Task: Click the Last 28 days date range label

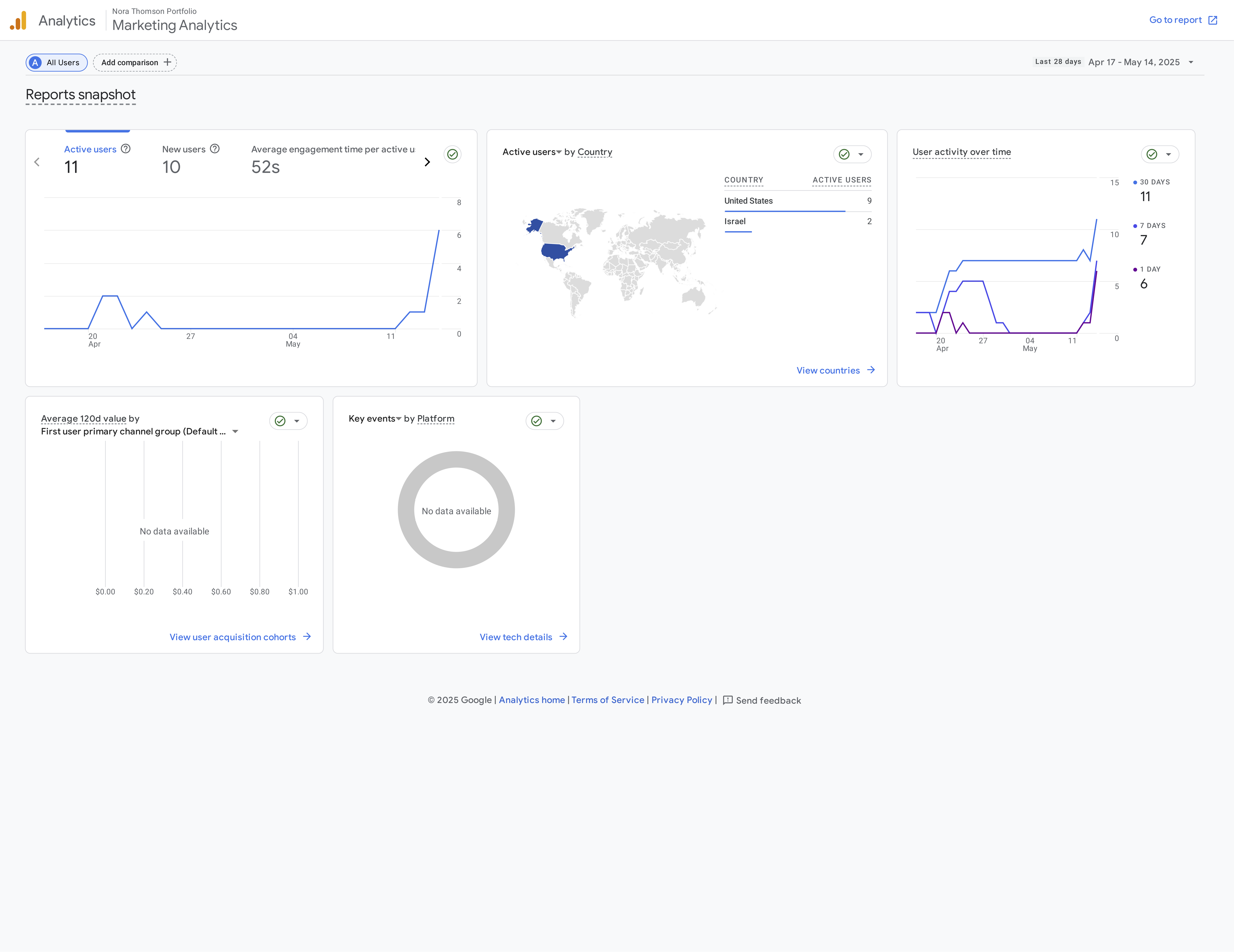Action: [1058, 62]
